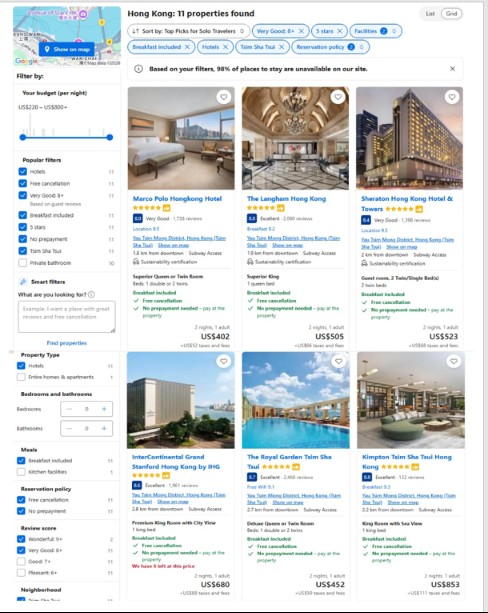Open 'The Langham Hong Kong' title link

[286, 199]
